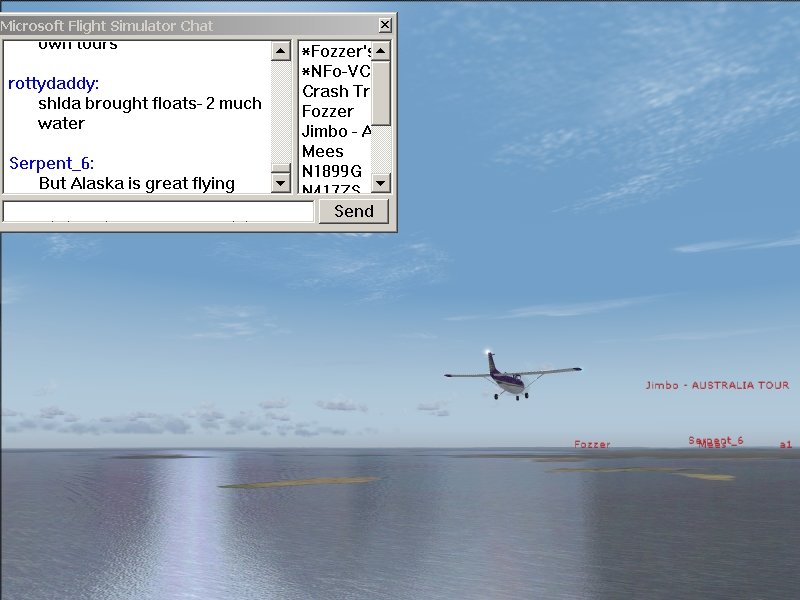Click the chat message input field
Image resolution: width=800 pixels, height=600 pixels.
pyautogui.click(x=158, y=211)
